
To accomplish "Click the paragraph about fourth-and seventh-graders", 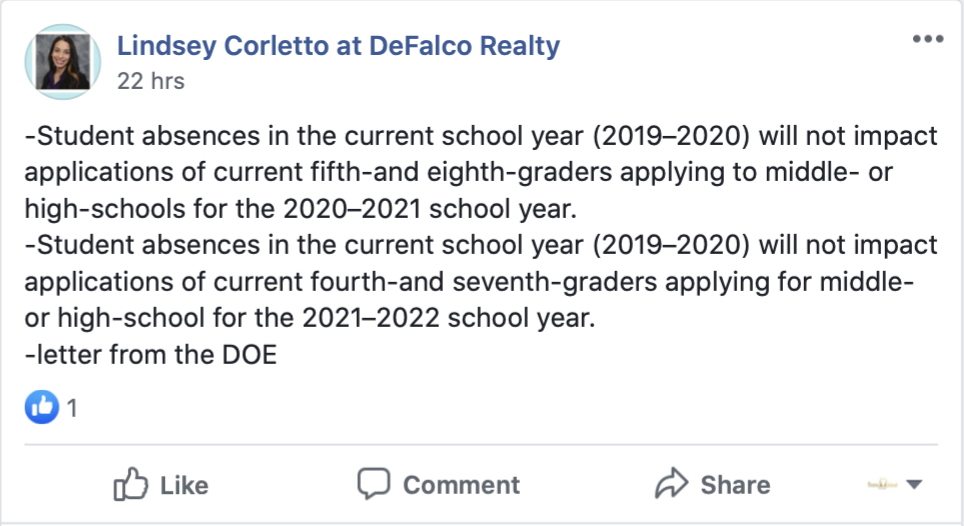I will (481, 281).
